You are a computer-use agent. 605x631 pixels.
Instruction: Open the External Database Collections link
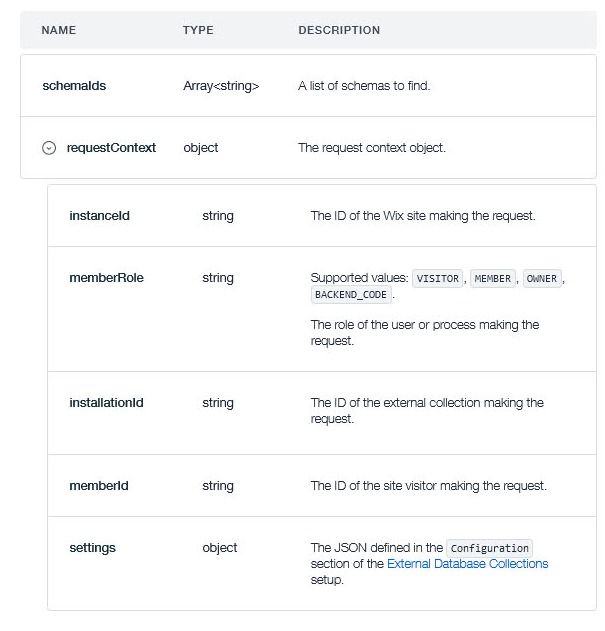(x=467, y=564)
